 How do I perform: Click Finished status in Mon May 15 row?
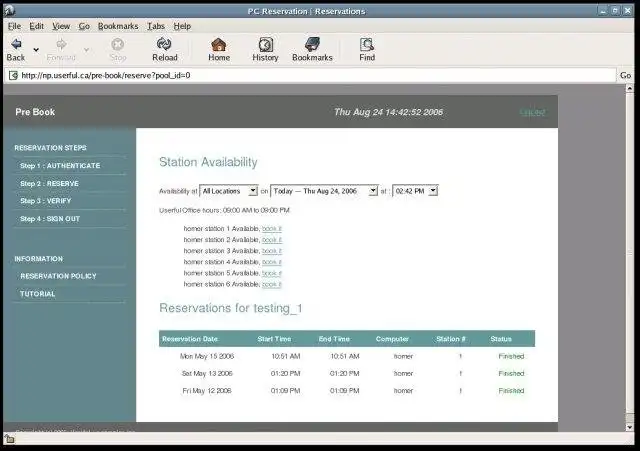(511, 356)
